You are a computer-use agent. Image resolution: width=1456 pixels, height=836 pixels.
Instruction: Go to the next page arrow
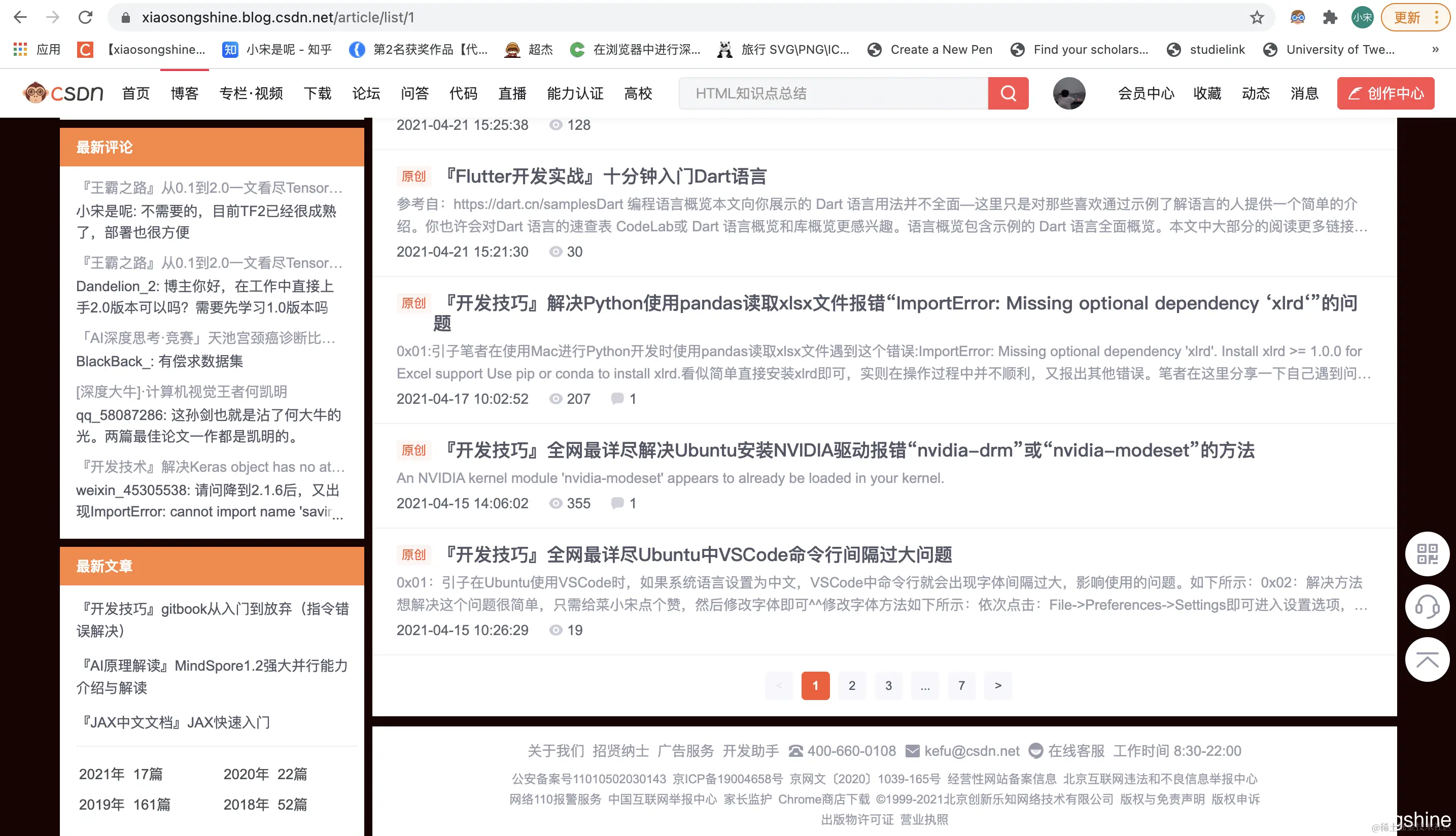998,685
